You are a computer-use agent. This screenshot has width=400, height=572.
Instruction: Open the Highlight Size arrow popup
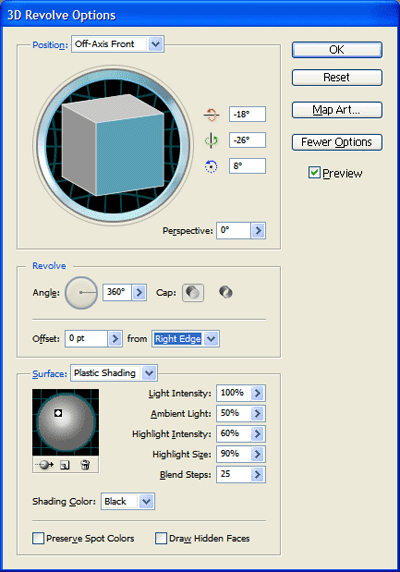coord(258,454)
